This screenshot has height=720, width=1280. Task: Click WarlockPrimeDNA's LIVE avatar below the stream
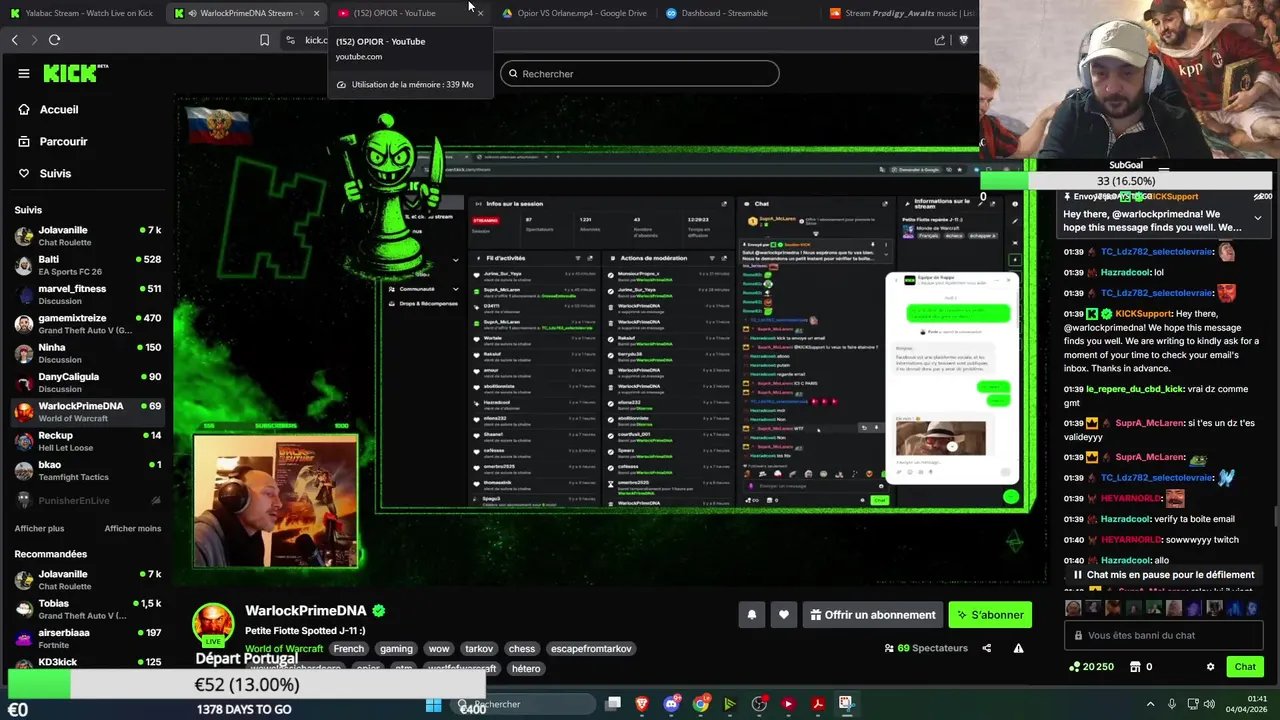213,624
